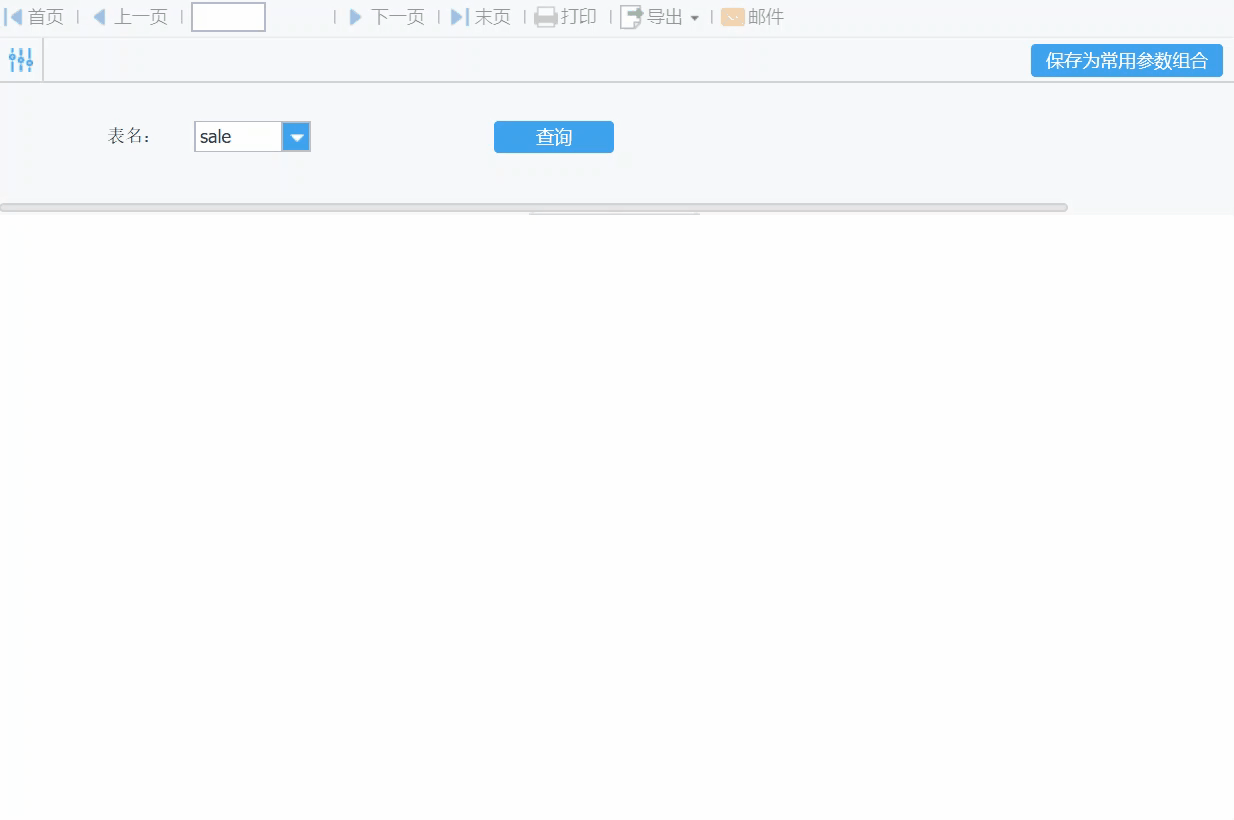Open the 导出 export menu

pos(660,17)
